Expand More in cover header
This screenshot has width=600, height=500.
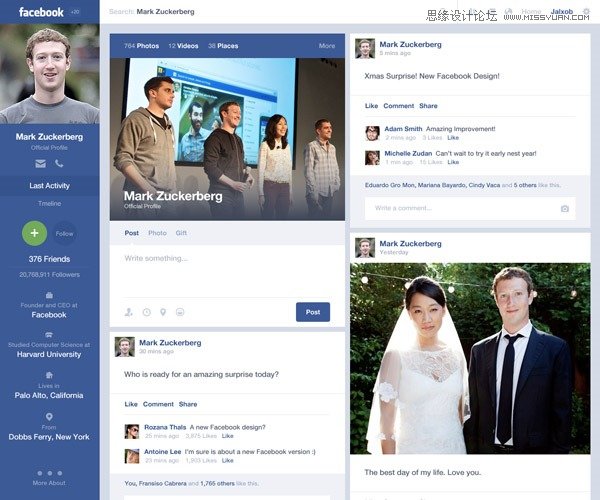point(327,46)
